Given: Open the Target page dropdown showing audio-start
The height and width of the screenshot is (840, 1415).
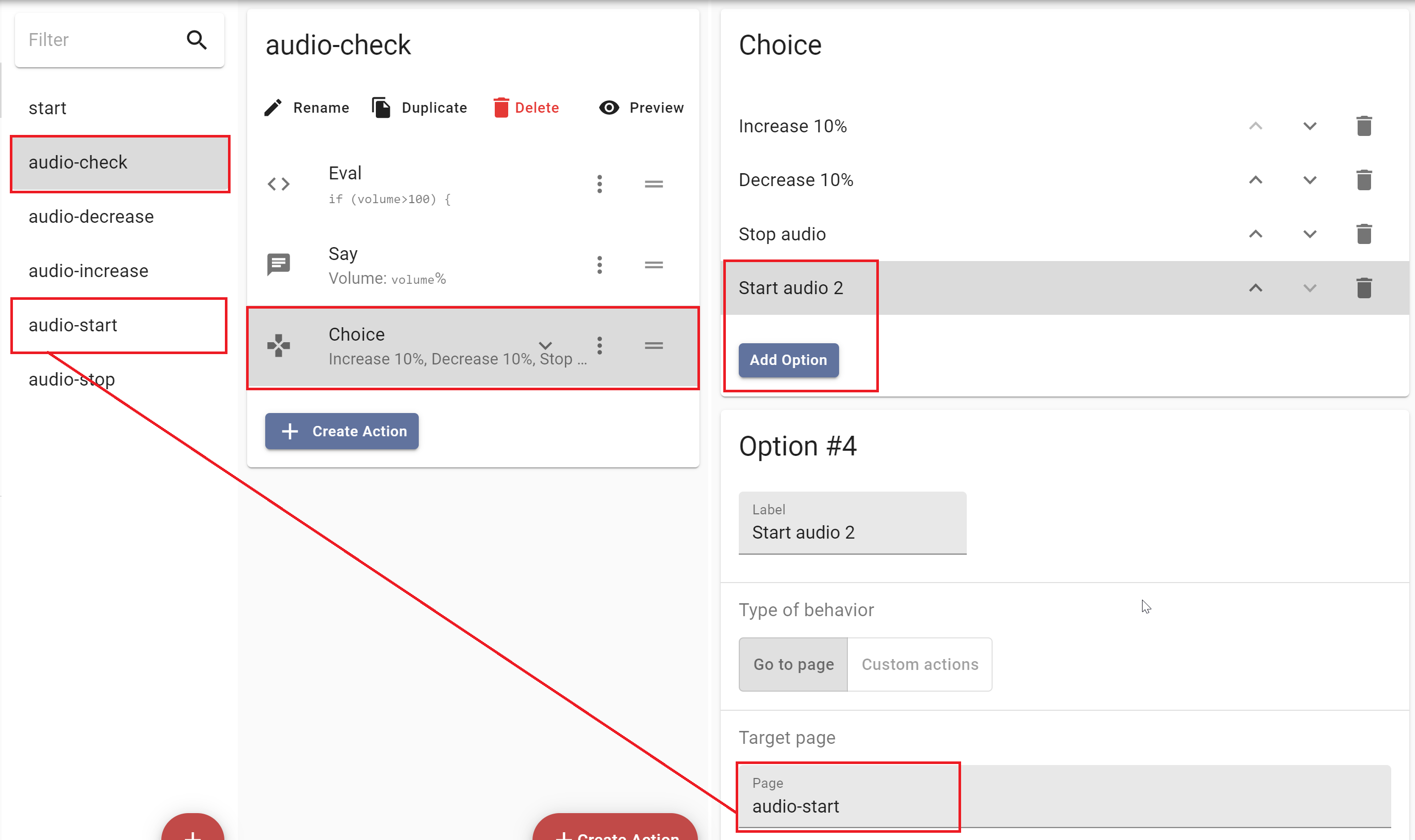Looking at the screenshot, I should point(1064,796).
